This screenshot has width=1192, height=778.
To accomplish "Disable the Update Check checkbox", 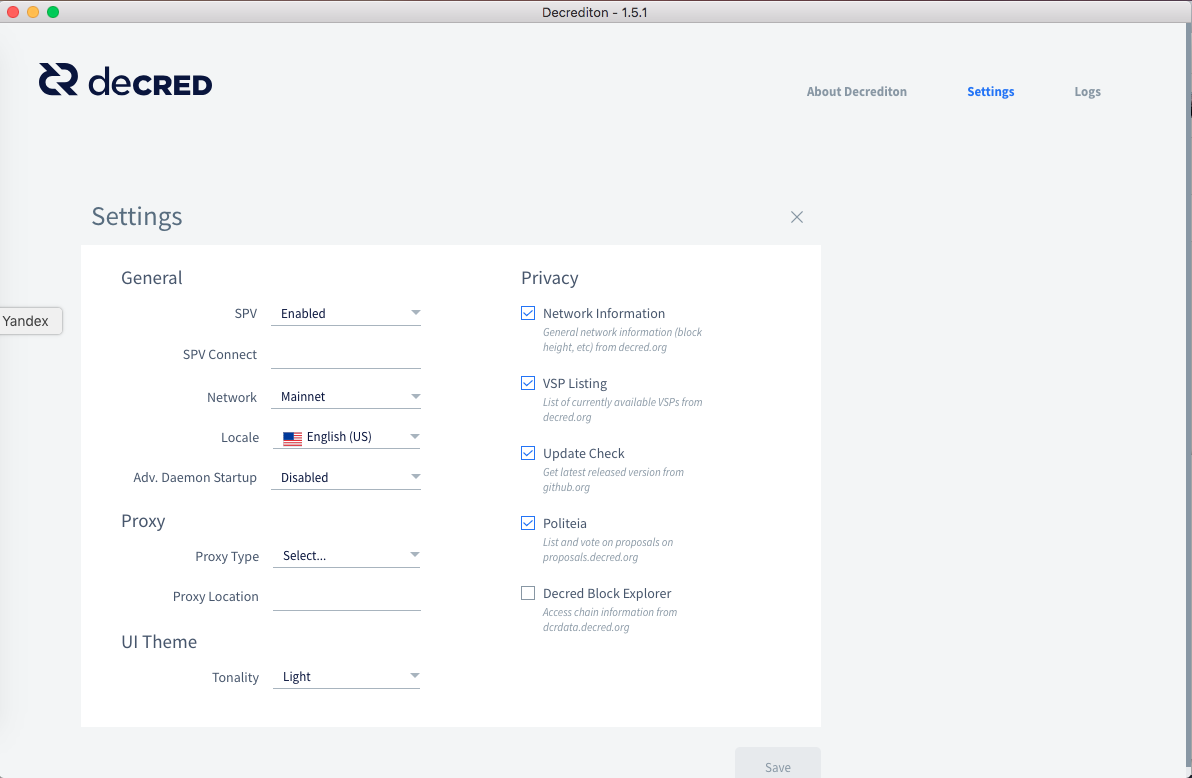I will [528, 453].
